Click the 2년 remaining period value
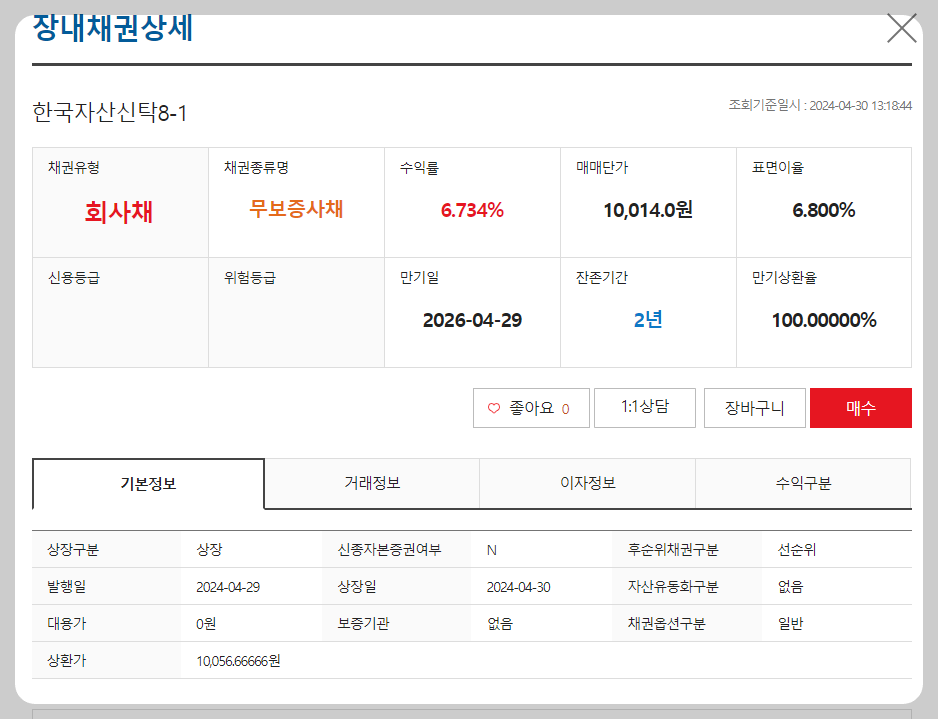Image resolution: width=938 pixels, height=719 pixels. (648, 319)
